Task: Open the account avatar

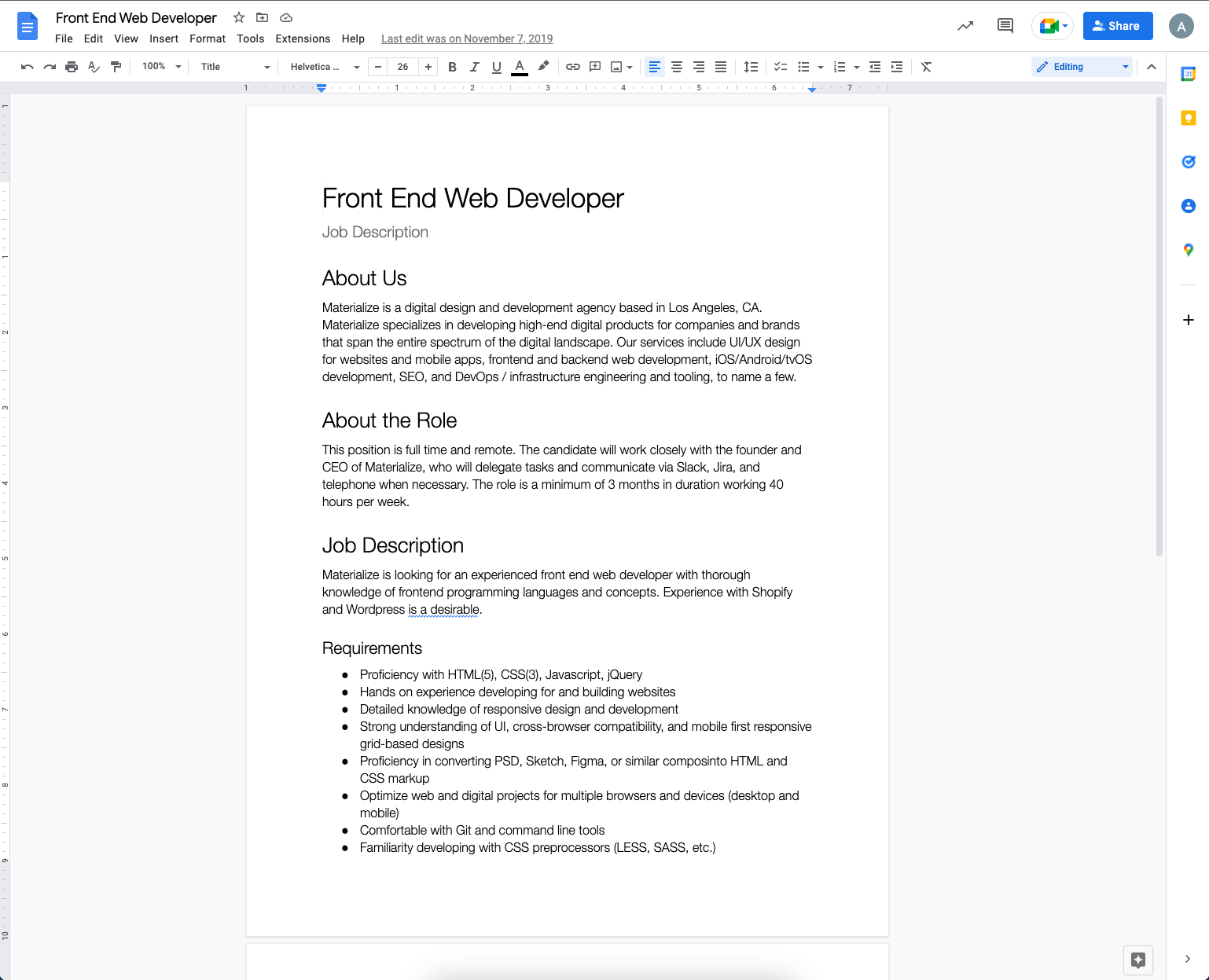Action: [x=1181, y=26]
